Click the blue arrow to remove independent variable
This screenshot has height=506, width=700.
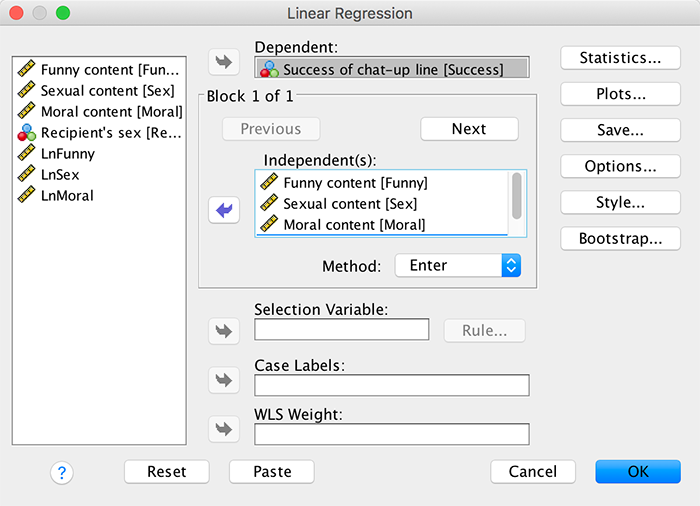[x=224, y=210]
